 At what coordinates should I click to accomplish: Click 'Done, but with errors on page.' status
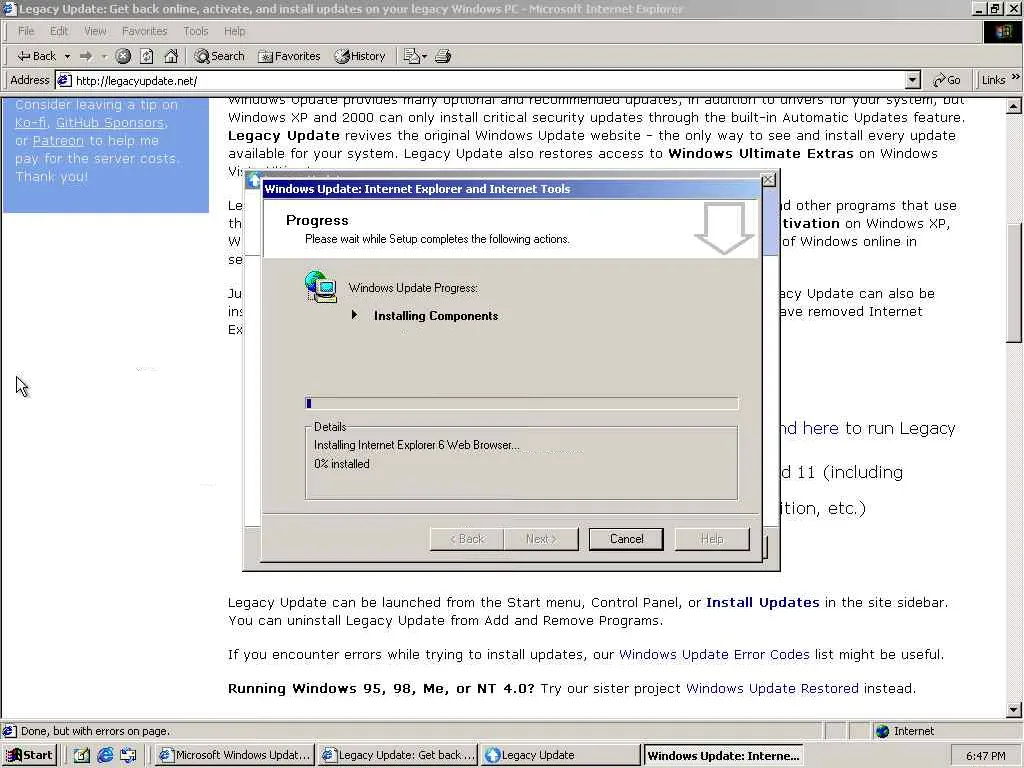(95, 731)
